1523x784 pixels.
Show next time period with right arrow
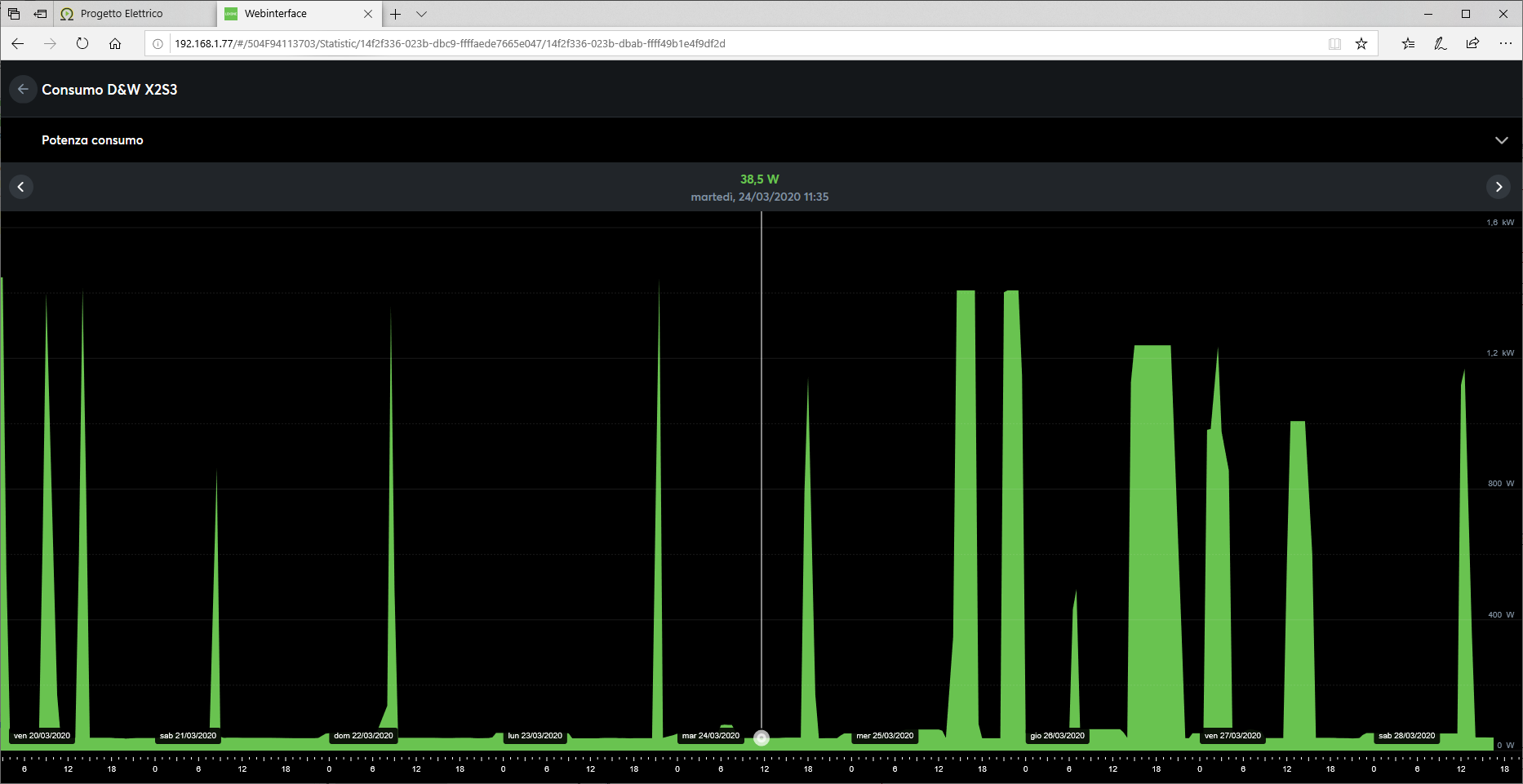1499,187
